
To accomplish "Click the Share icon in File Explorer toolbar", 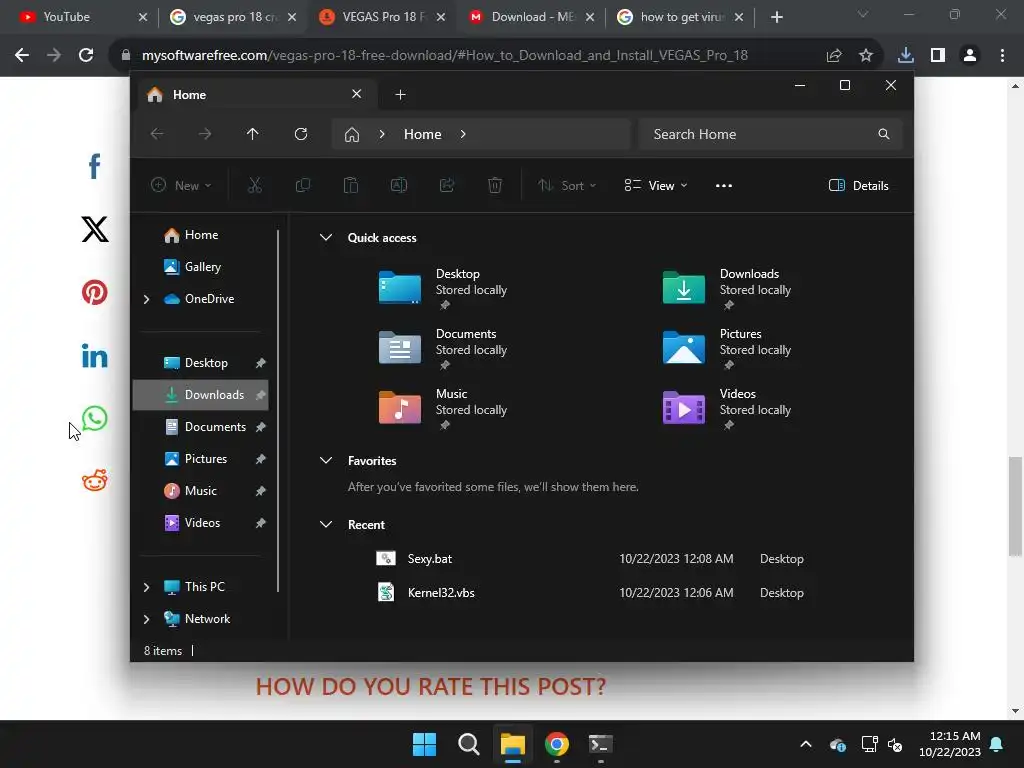I will tap(447, 185).
